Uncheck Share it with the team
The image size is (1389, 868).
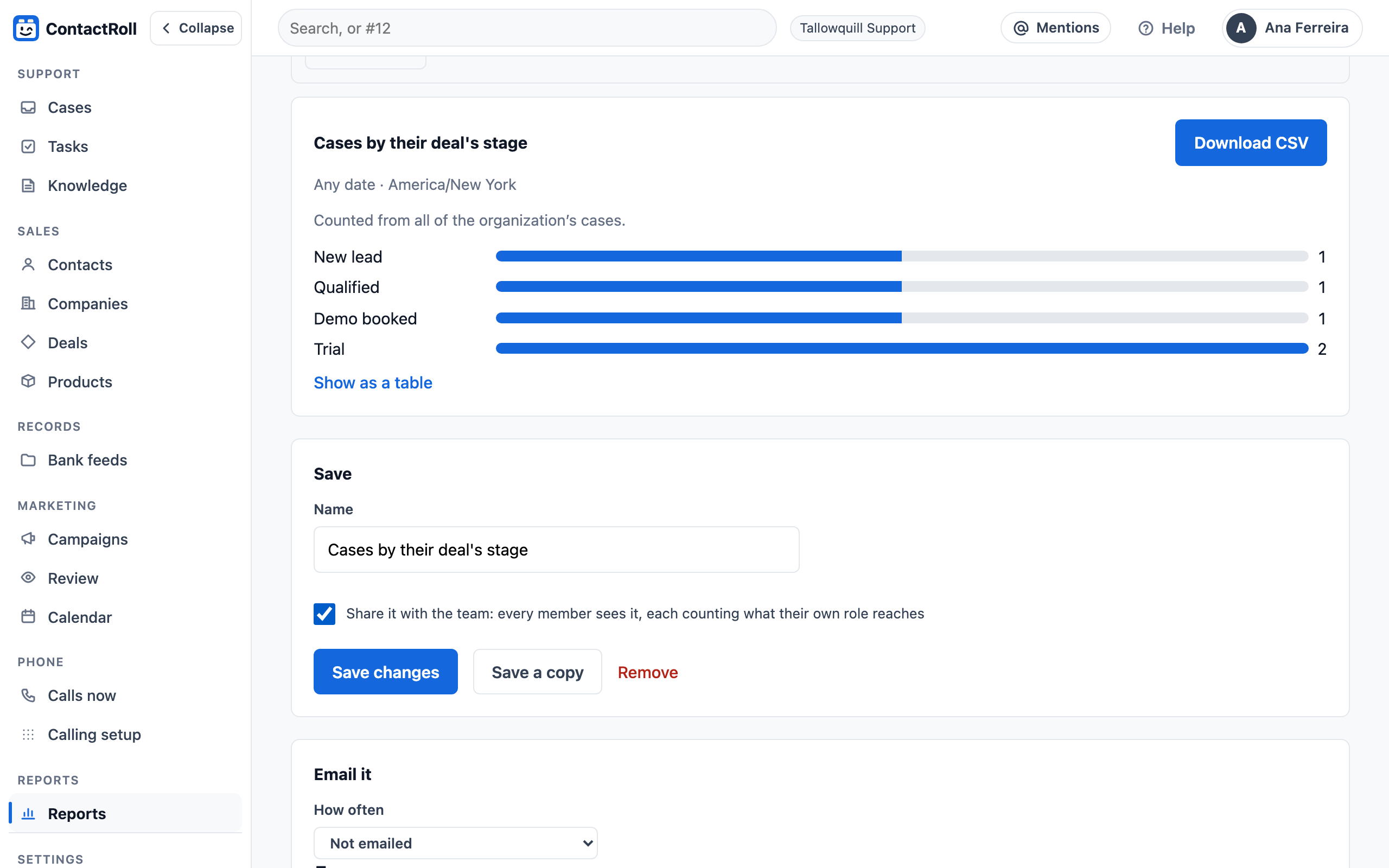(x=324, y=614)
